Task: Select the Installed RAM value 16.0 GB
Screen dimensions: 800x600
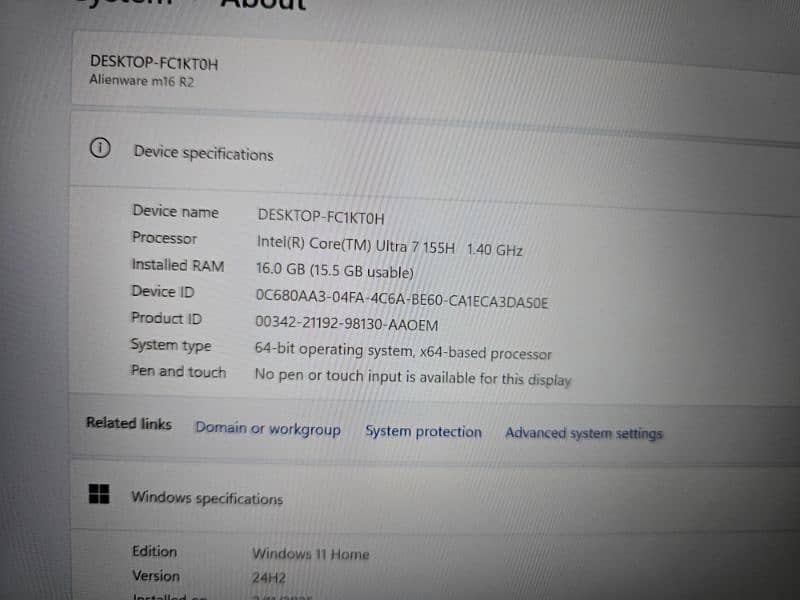Action: (x=335, y=270)
